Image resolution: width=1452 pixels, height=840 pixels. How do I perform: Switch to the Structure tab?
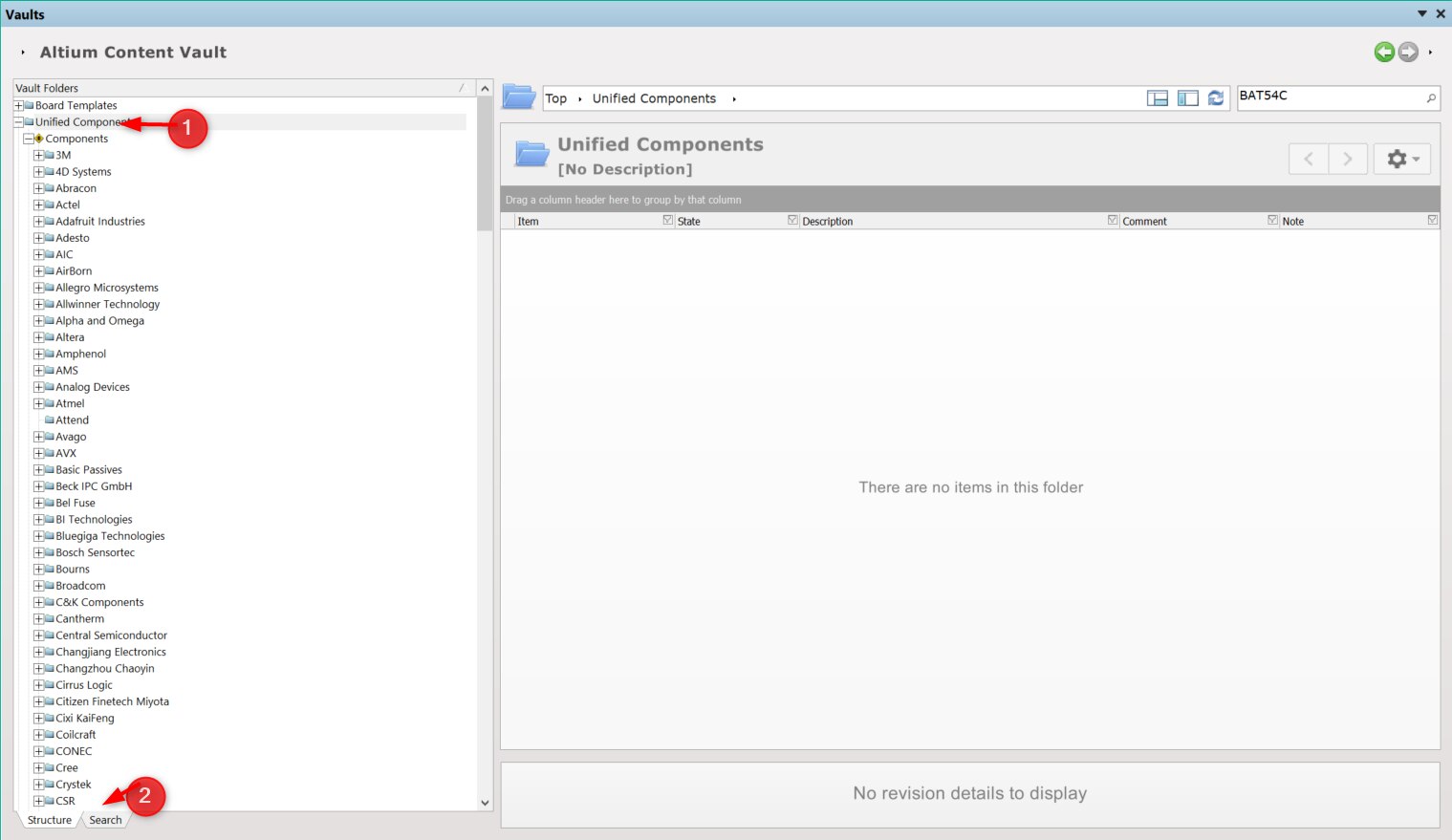pos(50,820)
